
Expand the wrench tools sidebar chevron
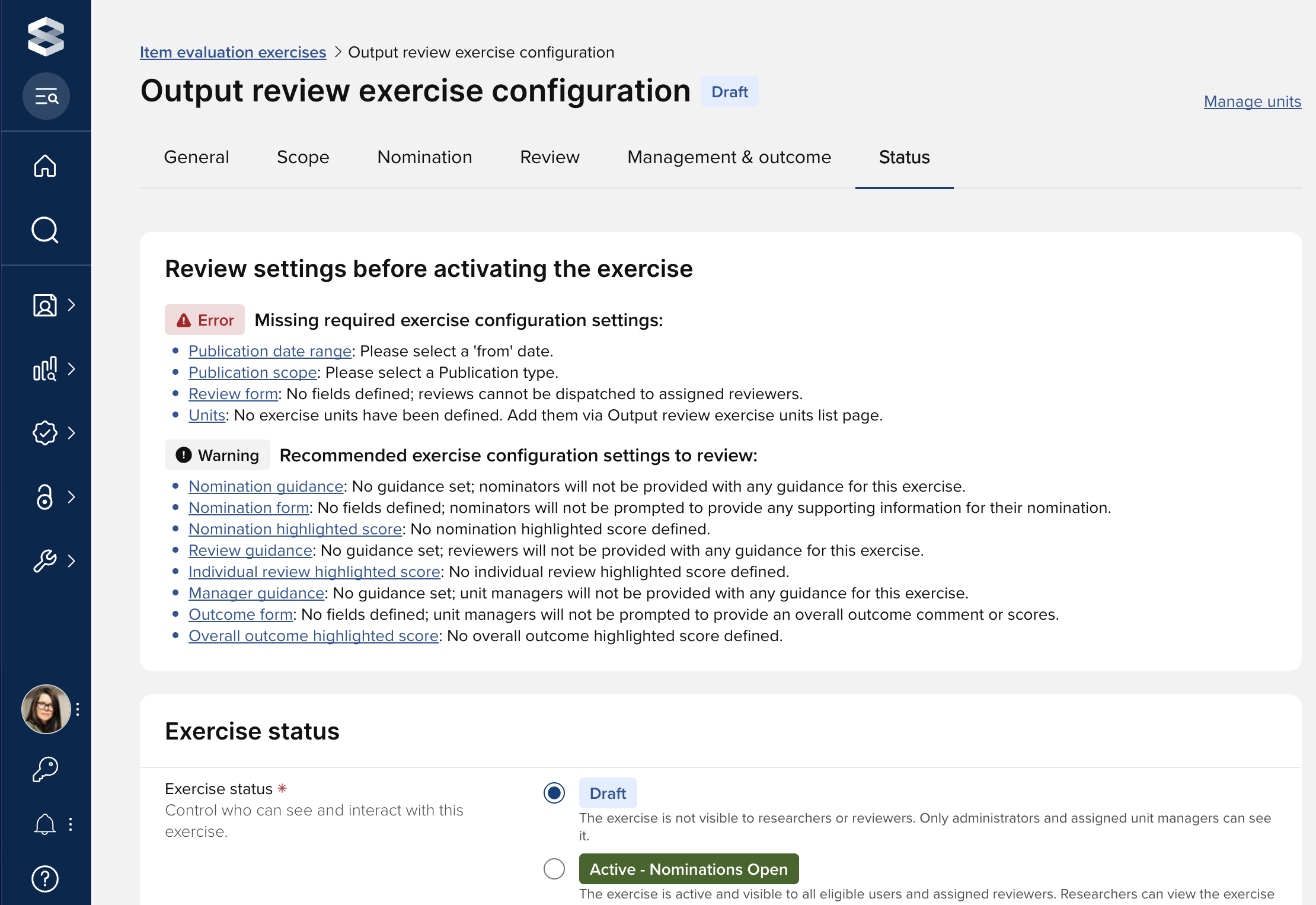72,561
